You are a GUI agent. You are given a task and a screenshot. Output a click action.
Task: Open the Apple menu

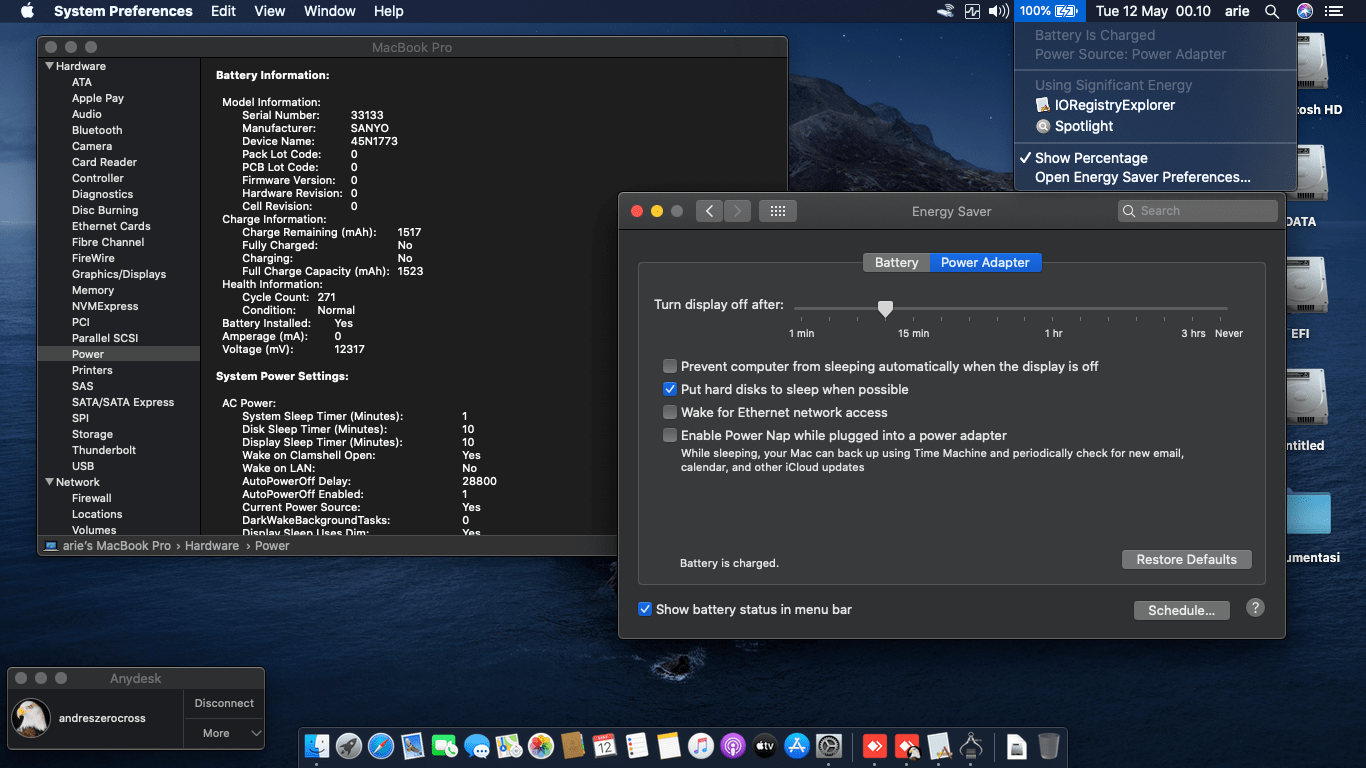[27, 11]
